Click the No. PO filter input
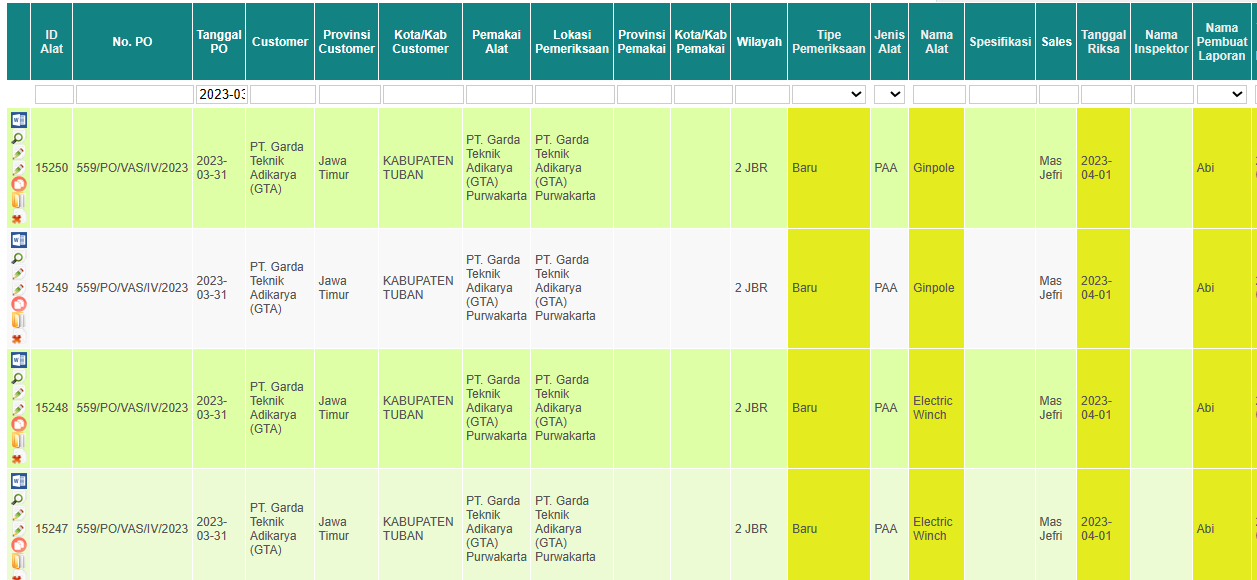 134,94
